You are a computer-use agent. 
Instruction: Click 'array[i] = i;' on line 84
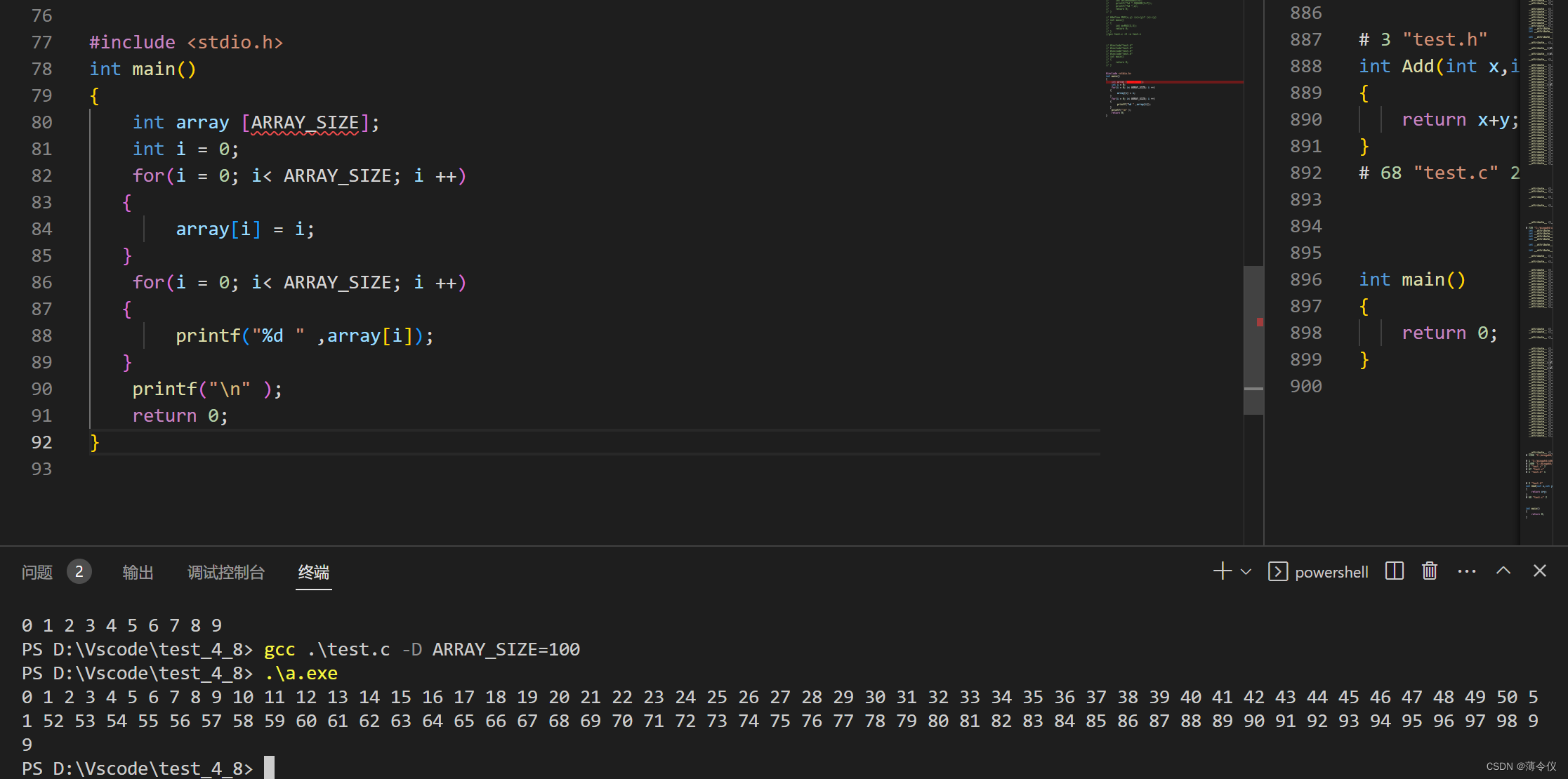245,229
